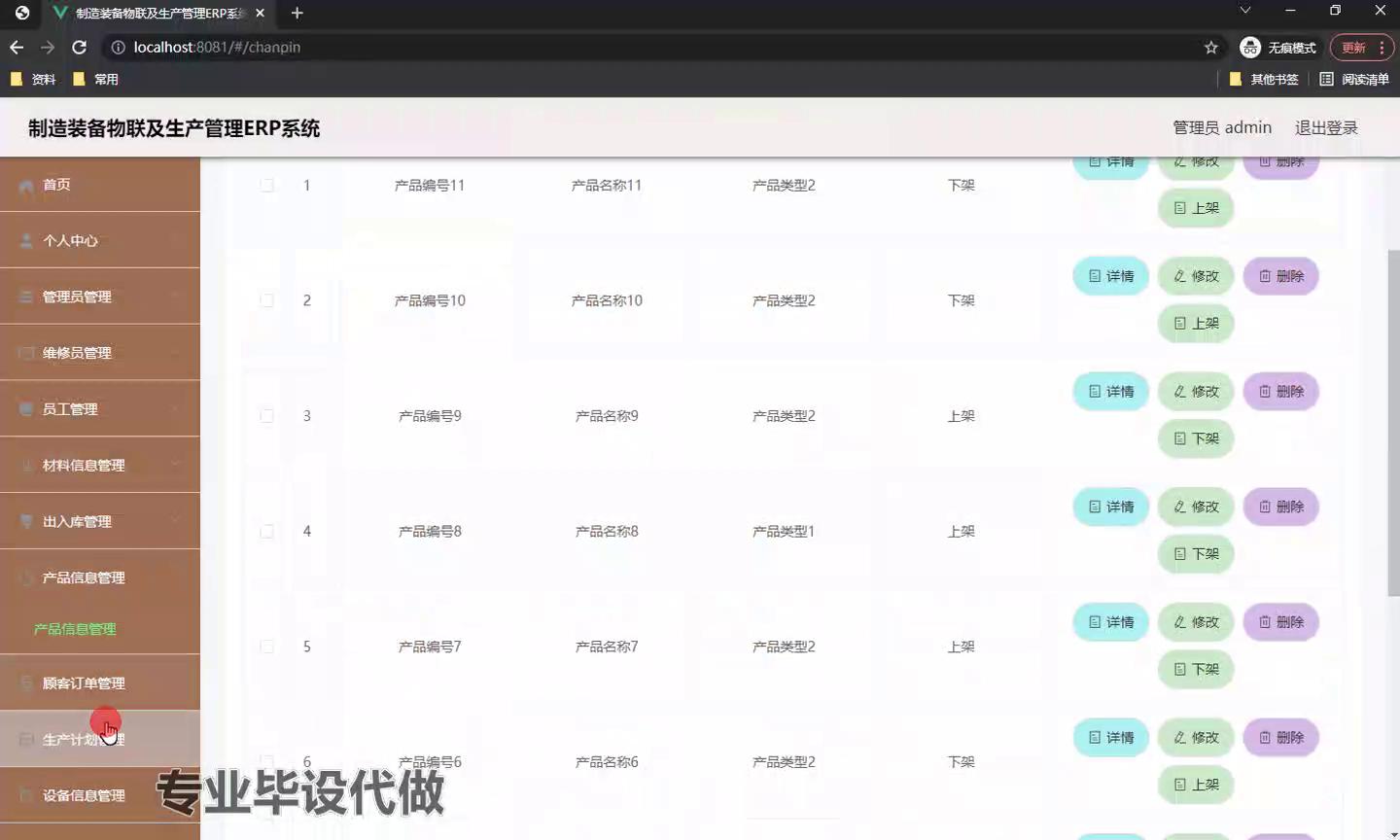Screen dimensions: 1400x840
Task: Click the bookmark star icon in address bar
Action: 1210,48
